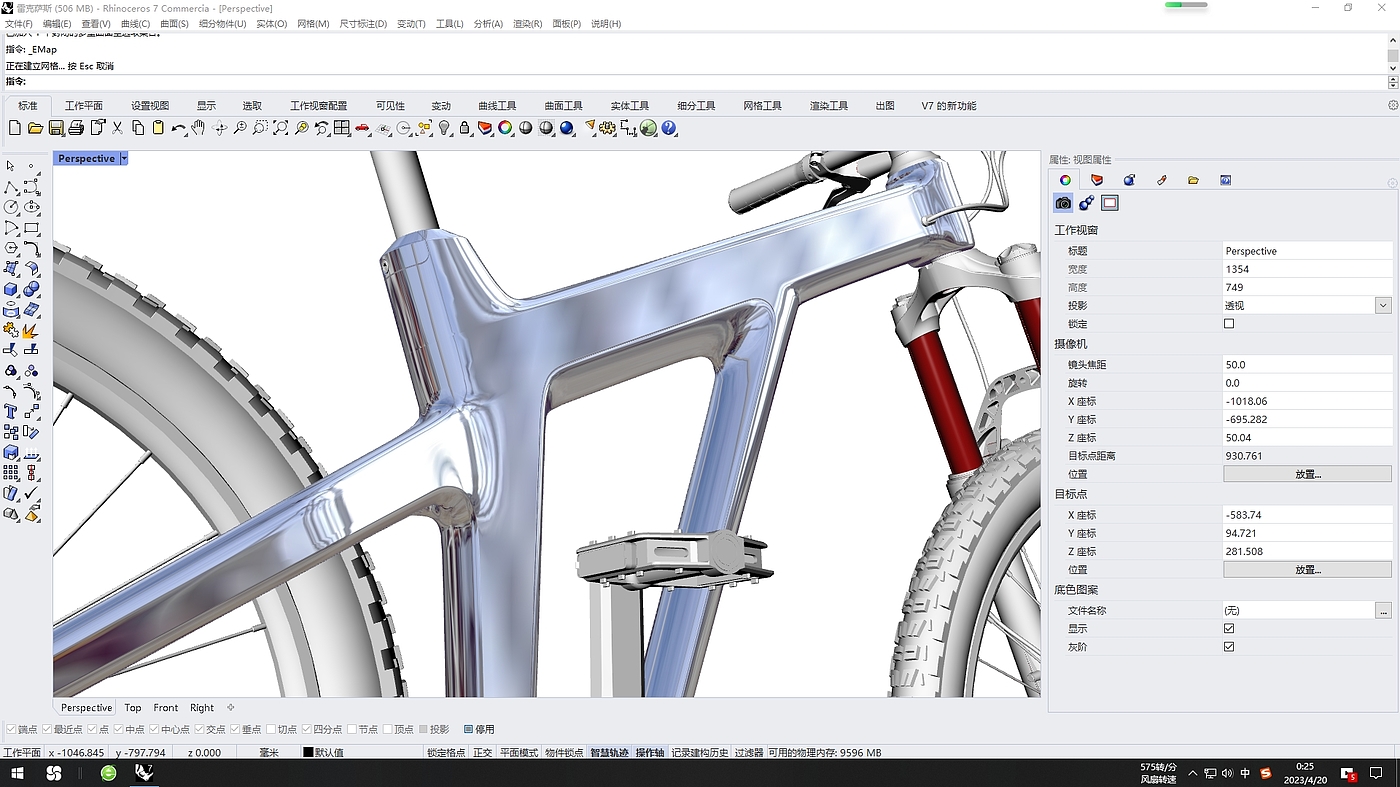1400x787 pixels.
Task: Toggle the 锁定 checkbox in viewport properties
Action: tap(1229, 324)
